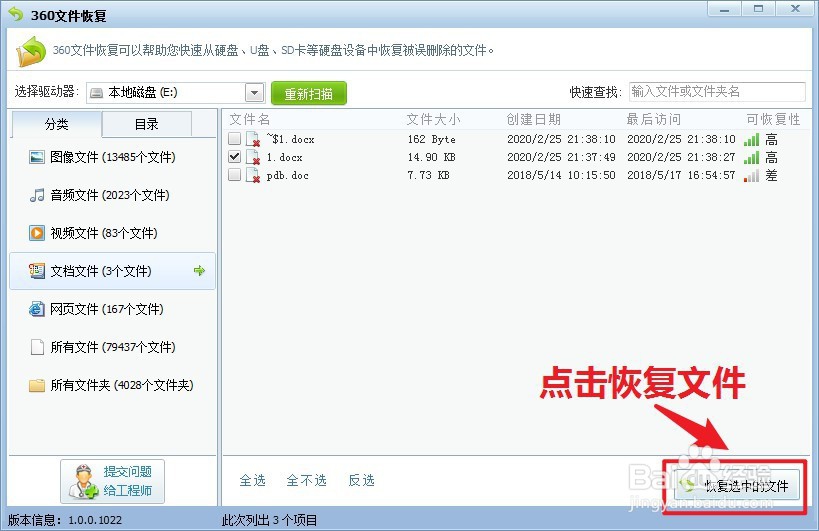
Task: Select the pdb.doc file name
Action: (x=287, y=175)
